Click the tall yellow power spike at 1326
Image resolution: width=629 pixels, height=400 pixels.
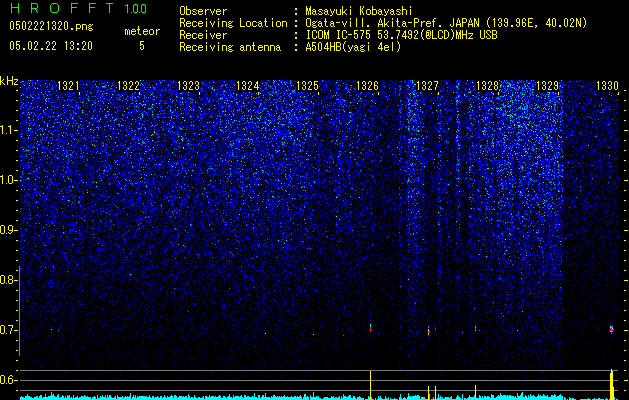click(370, 385)
